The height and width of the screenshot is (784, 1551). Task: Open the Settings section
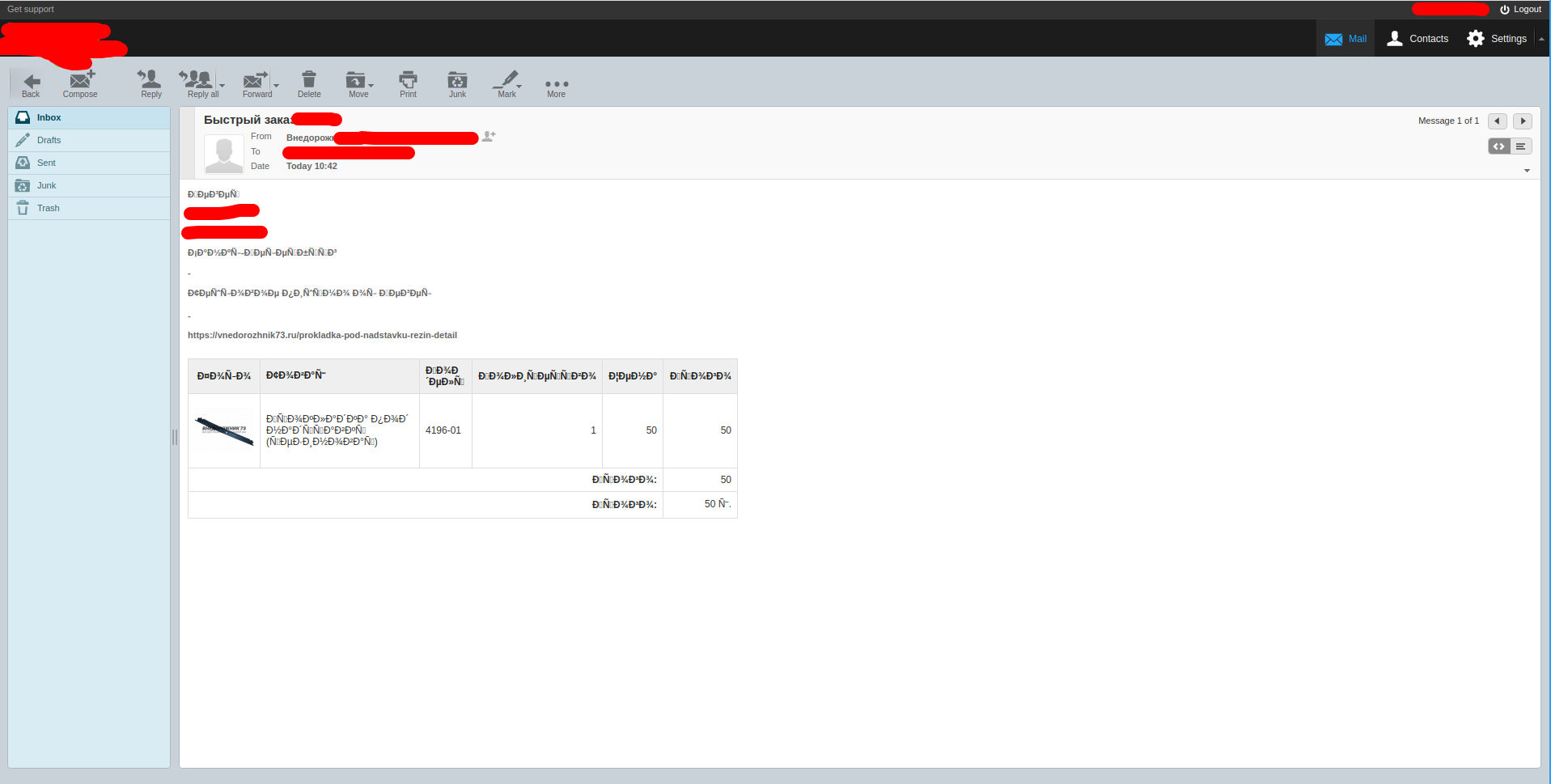point(1498,38)
